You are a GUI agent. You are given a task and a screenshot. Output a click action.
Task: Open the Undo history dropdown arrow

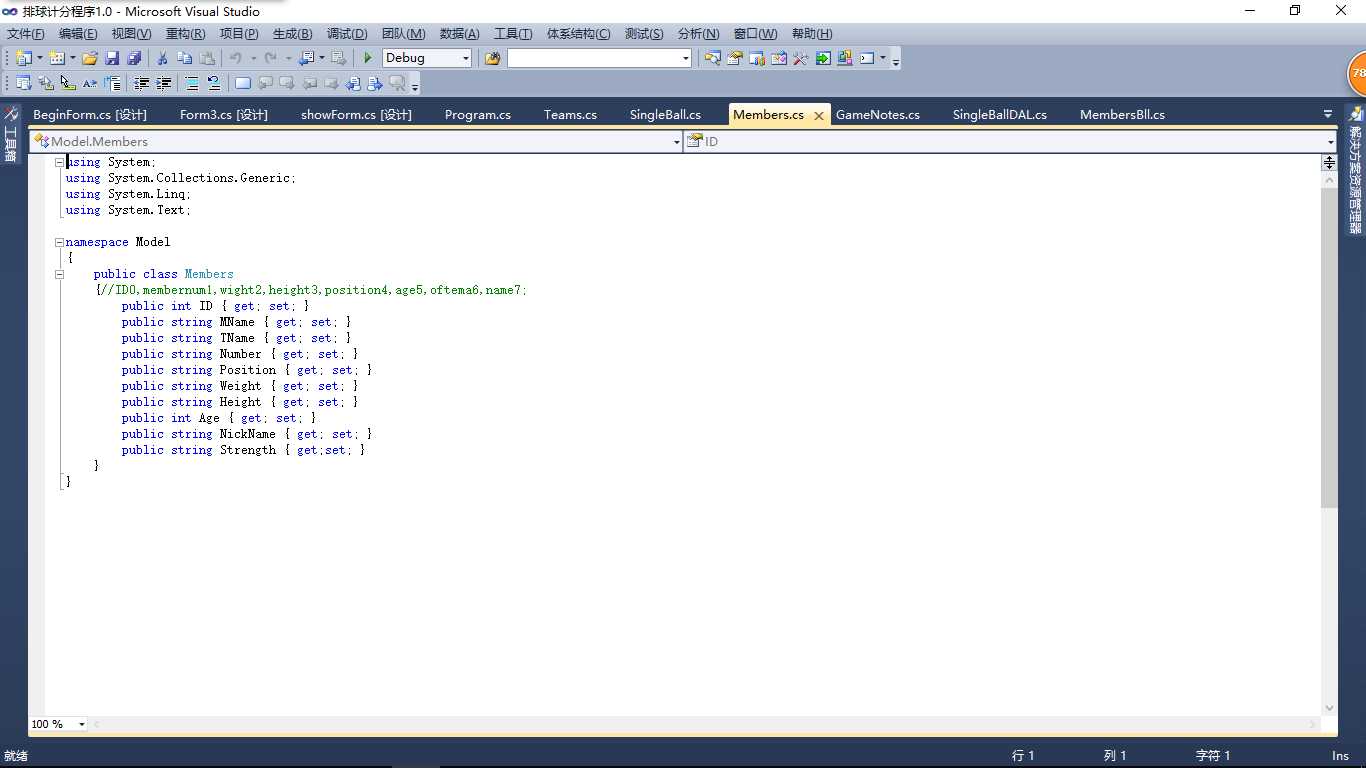click(x=253, y=58)
